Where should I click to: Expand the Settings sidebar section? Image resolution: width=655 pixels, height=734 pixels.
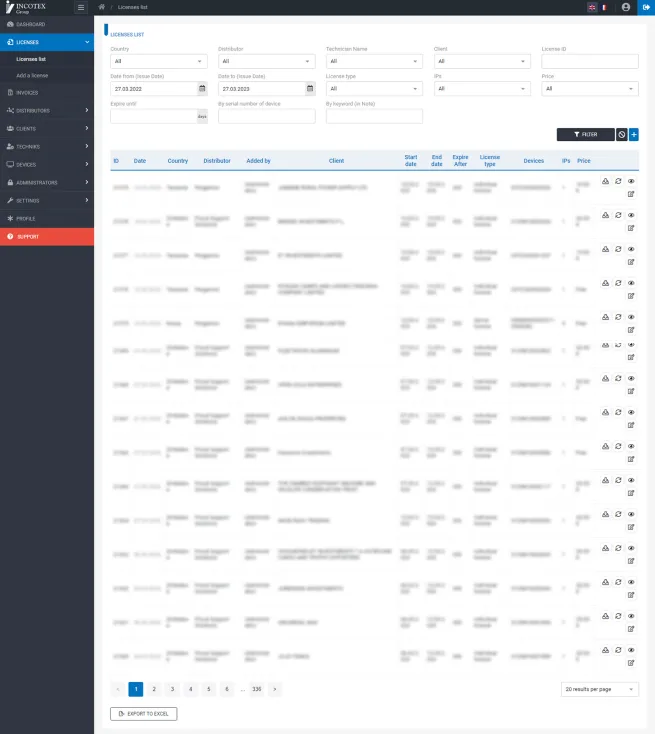click(x=47, y=200)
